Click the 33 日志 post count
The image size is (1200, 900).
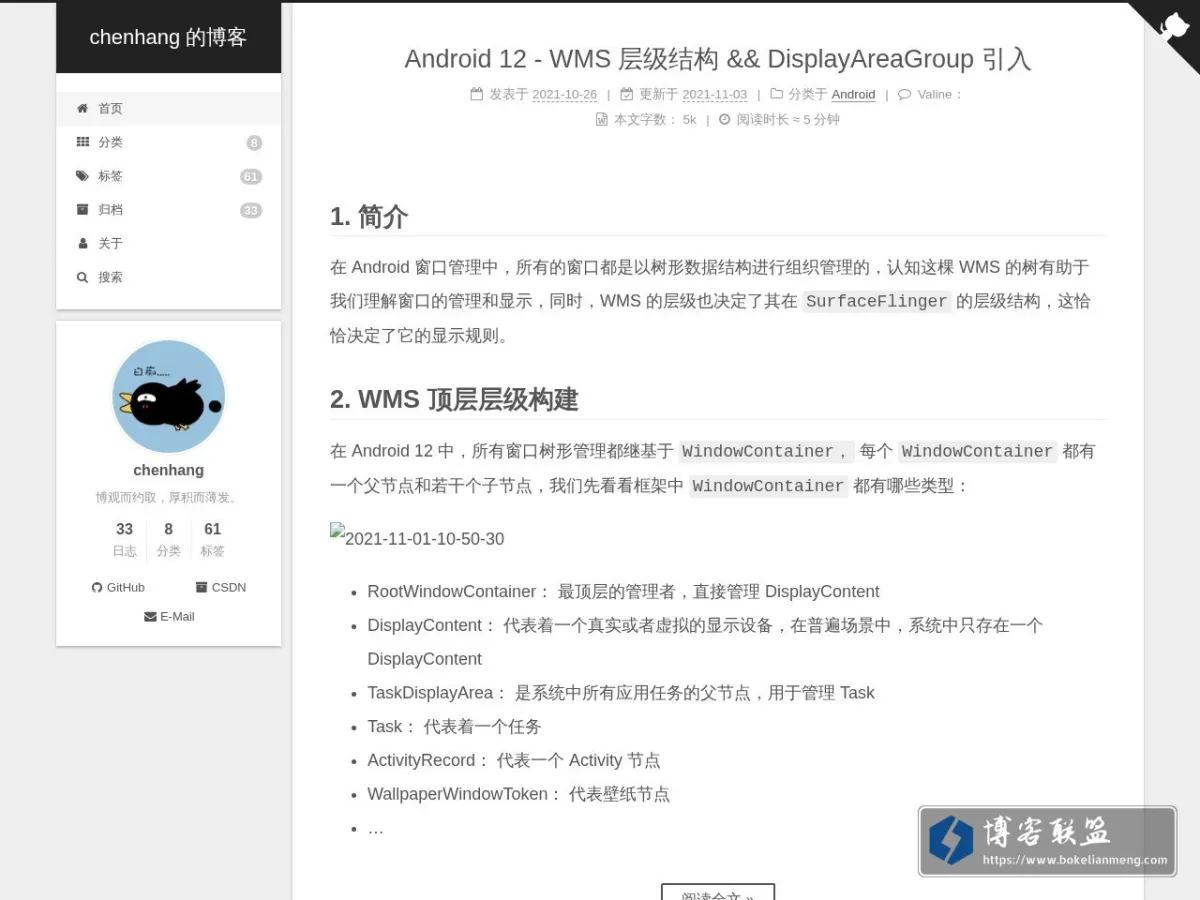[124, 539]
